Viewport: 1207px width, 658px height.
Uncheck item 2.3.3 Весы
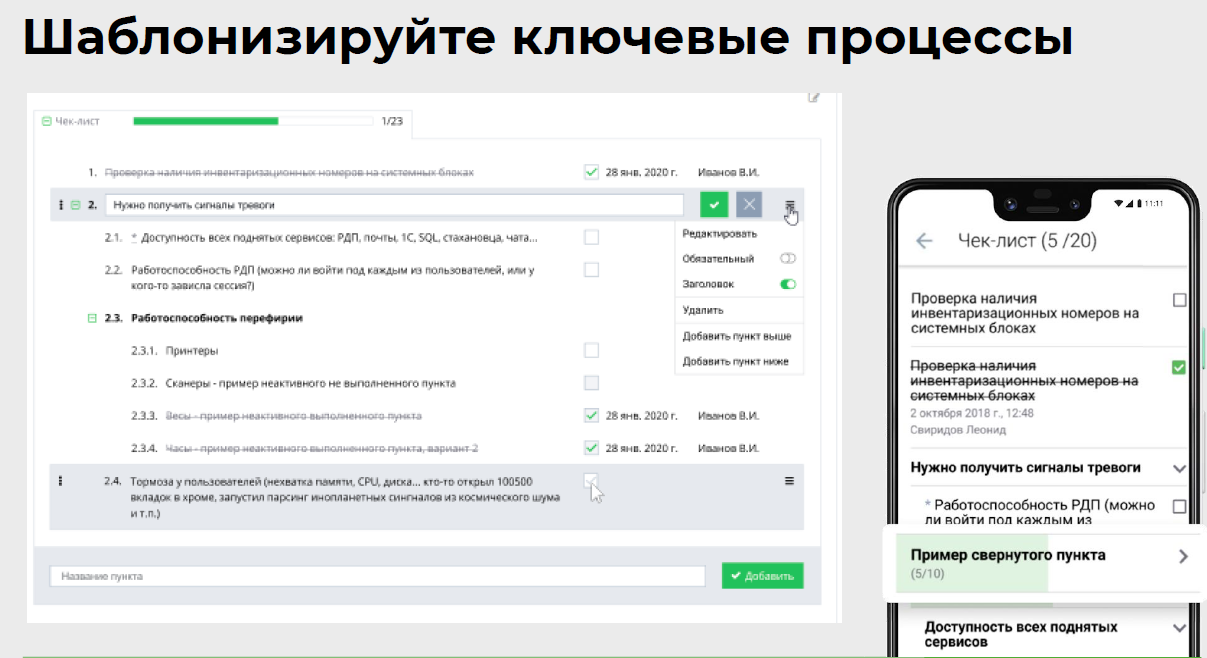[591, 415]
